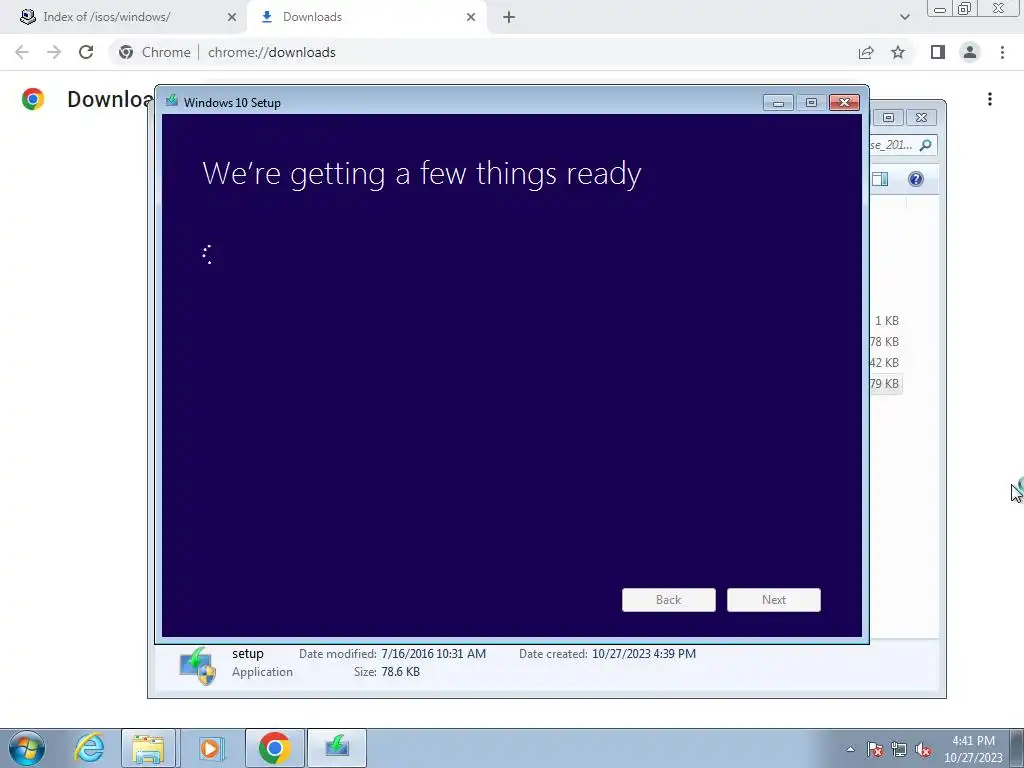Viewport: 1024px width, 768px height.
Task: Bookmark this page with the star
Action: point(898,52)
